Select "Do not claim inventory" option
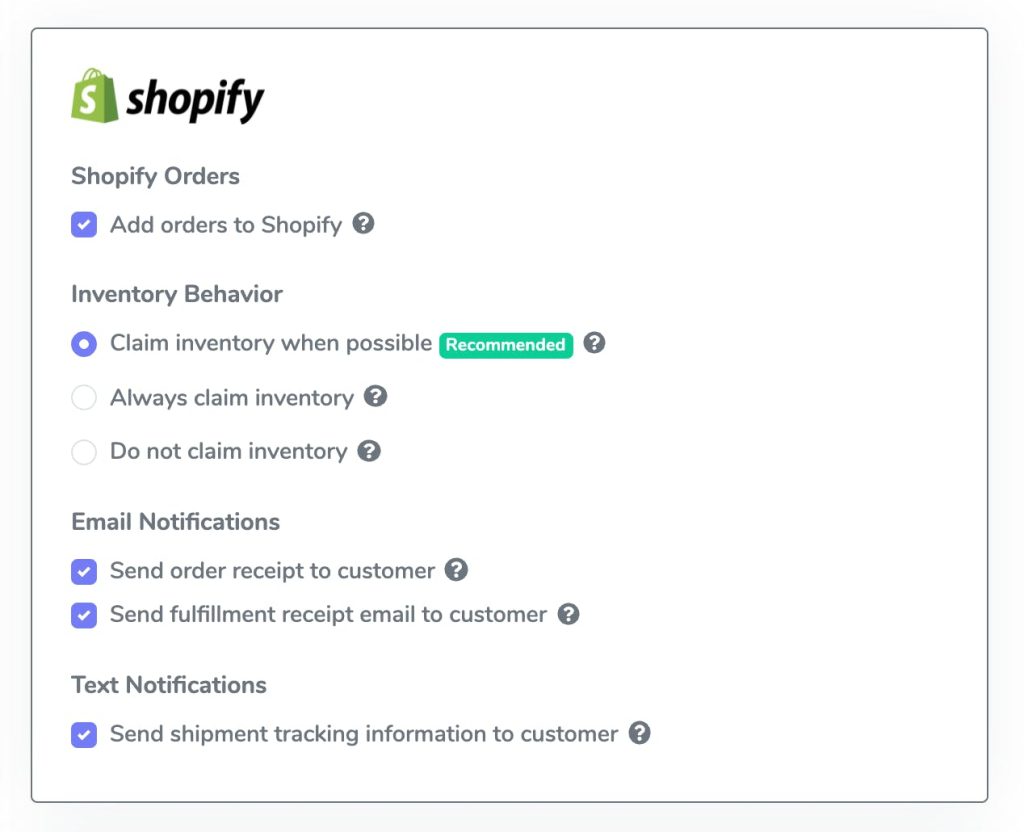 tap(84, 451)
